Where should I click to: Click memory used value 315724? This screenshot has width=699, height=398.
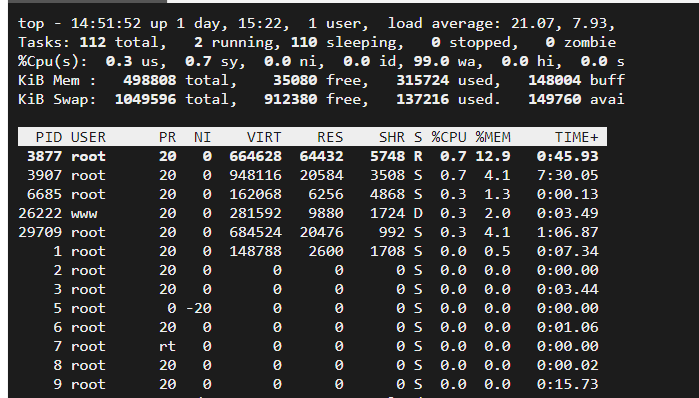point(423,80)
